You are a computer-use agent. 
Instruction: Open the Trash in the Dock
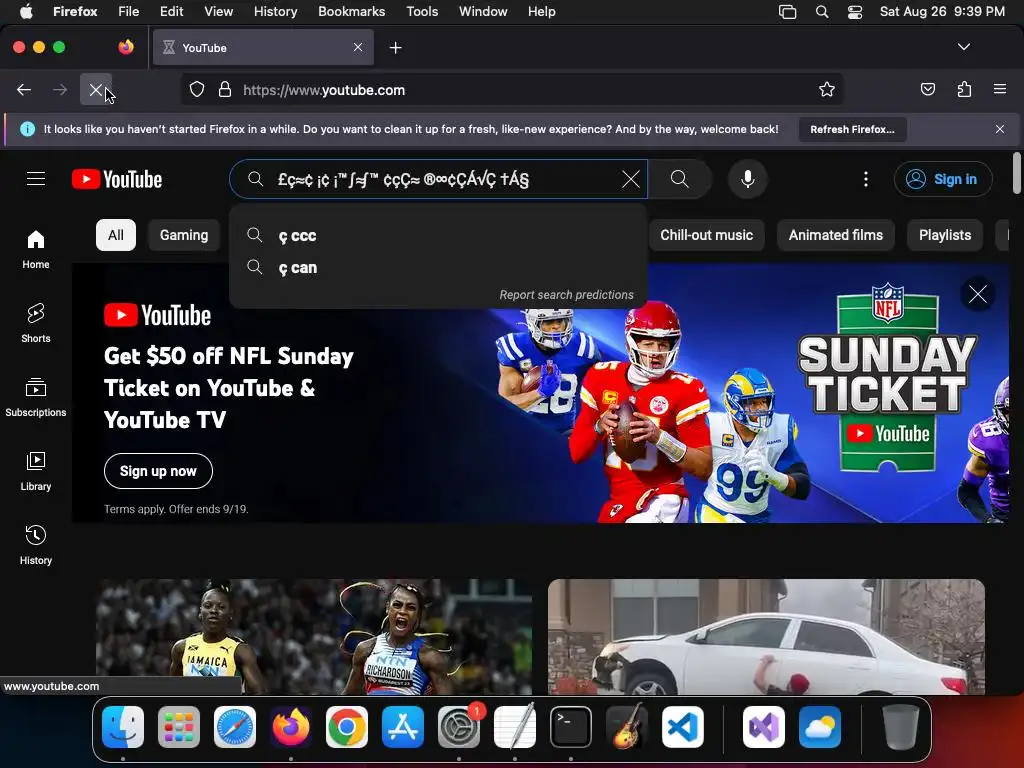[x=899, y=726]
